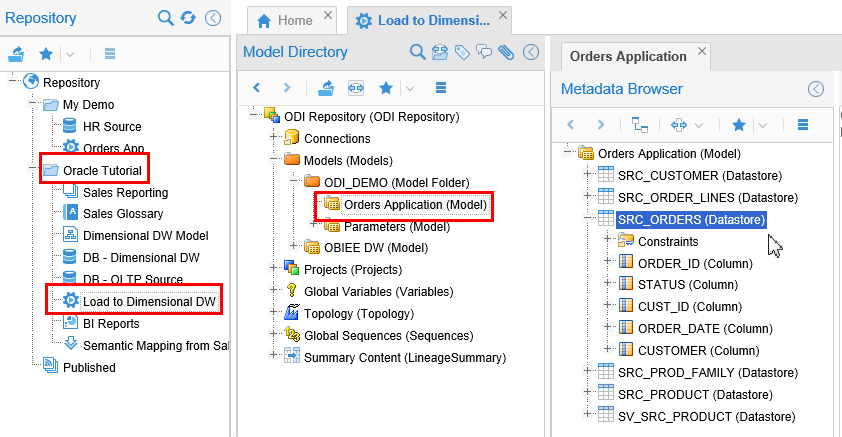The height and width of the screenshot is (437, 842).
Task: Select DB - Dimensional DW item
Action: [141, 258]
